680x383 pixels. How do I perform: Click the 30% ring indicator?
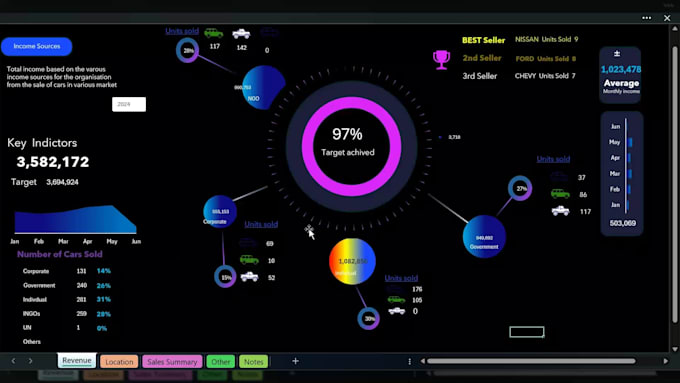tap(369, 318)
